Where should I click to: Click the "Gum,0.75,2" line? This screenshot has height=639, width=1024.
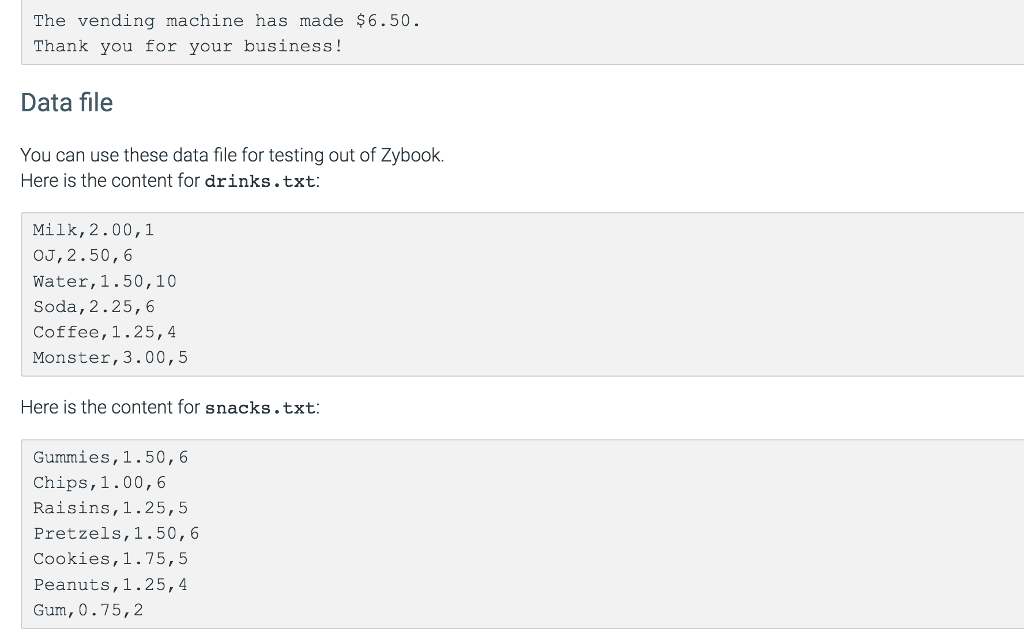click(x=88, y=610)
